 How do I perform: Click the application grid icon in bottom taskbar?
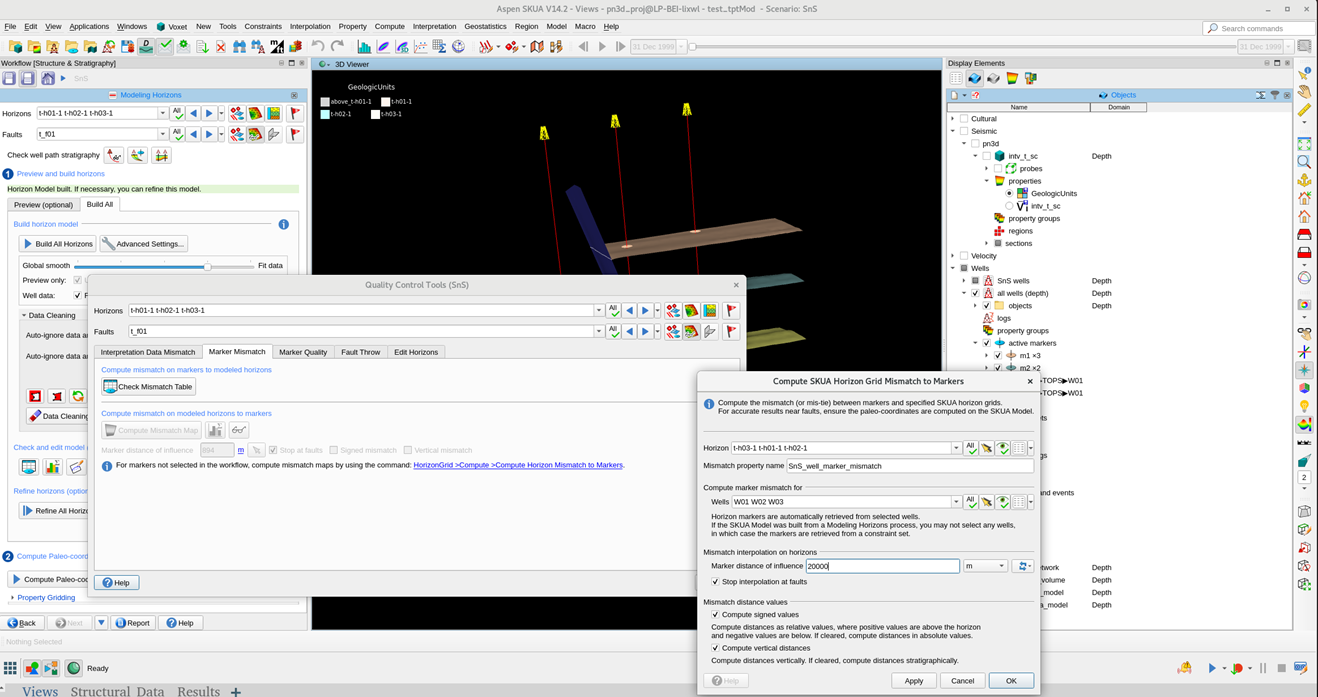point(10,668)
